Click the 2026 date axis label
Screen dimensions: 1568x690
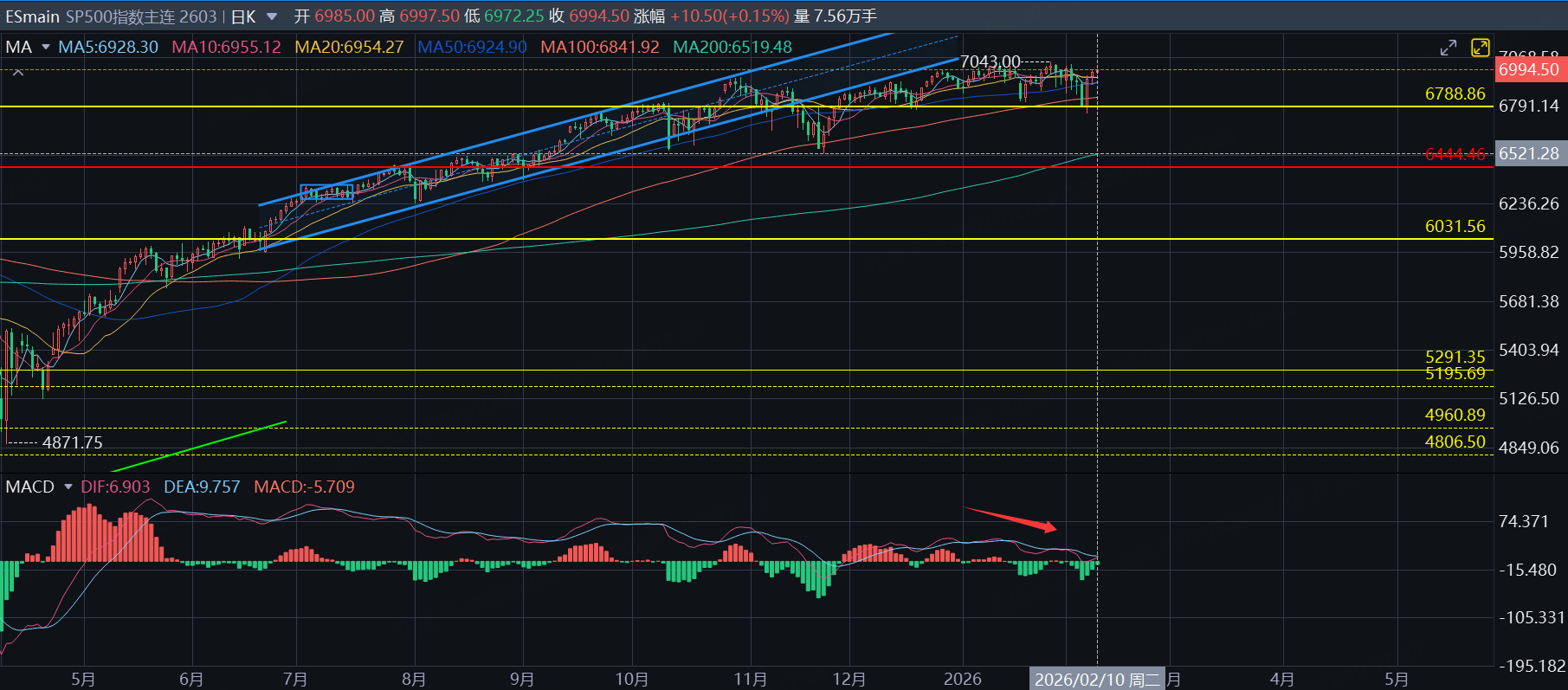[x=963, y=680]
